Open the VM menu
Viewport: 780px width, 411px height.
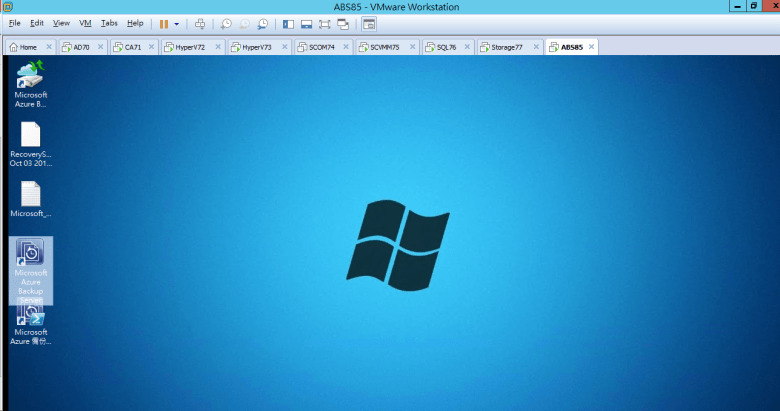pos(85,23)
